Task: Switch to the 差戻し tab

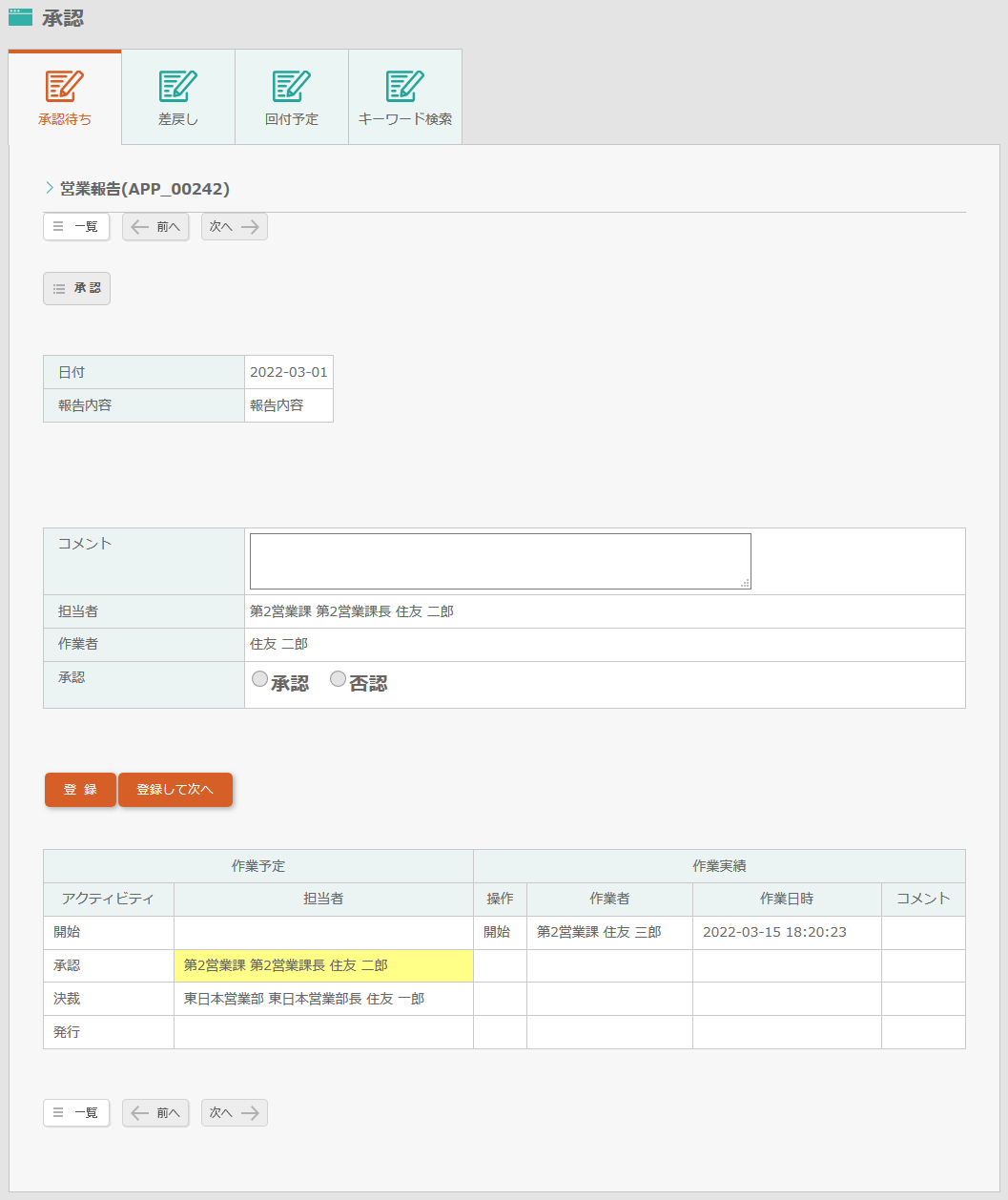Action: click(178, 97)
